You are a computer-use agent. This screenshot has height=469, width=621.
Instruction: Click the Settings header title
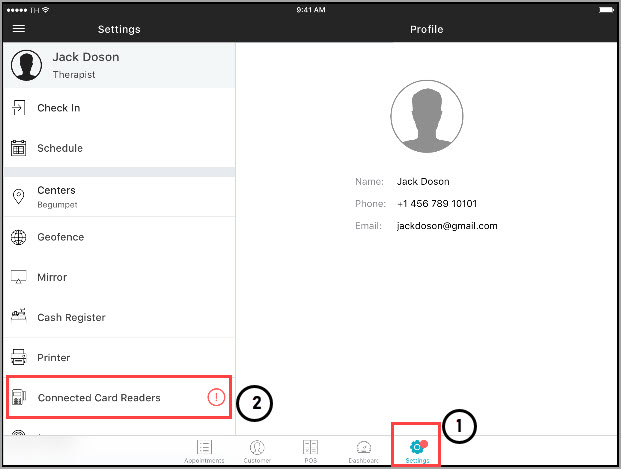(x=119, y=29)
